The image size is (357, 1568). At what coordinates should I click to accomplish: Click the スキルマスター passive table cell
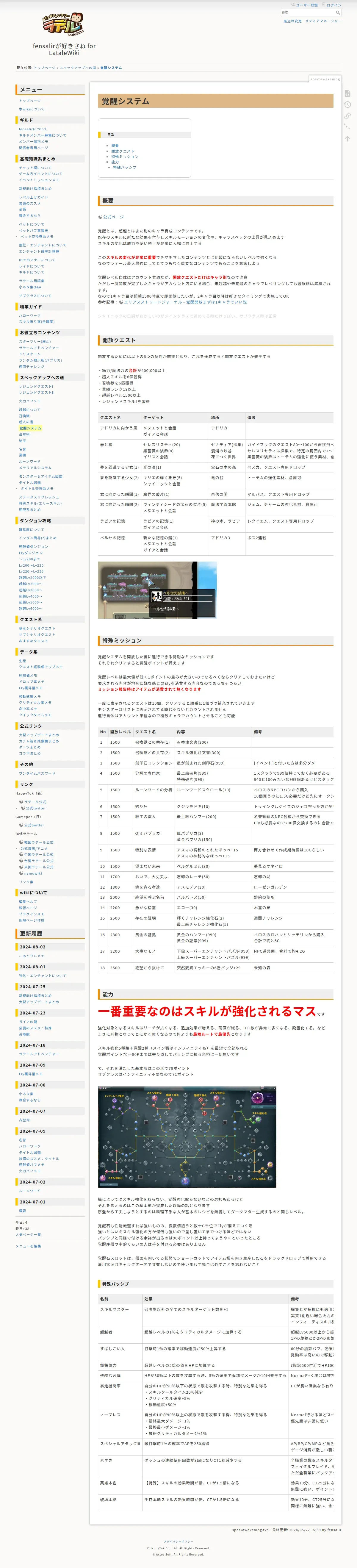tap(120, 1315)
